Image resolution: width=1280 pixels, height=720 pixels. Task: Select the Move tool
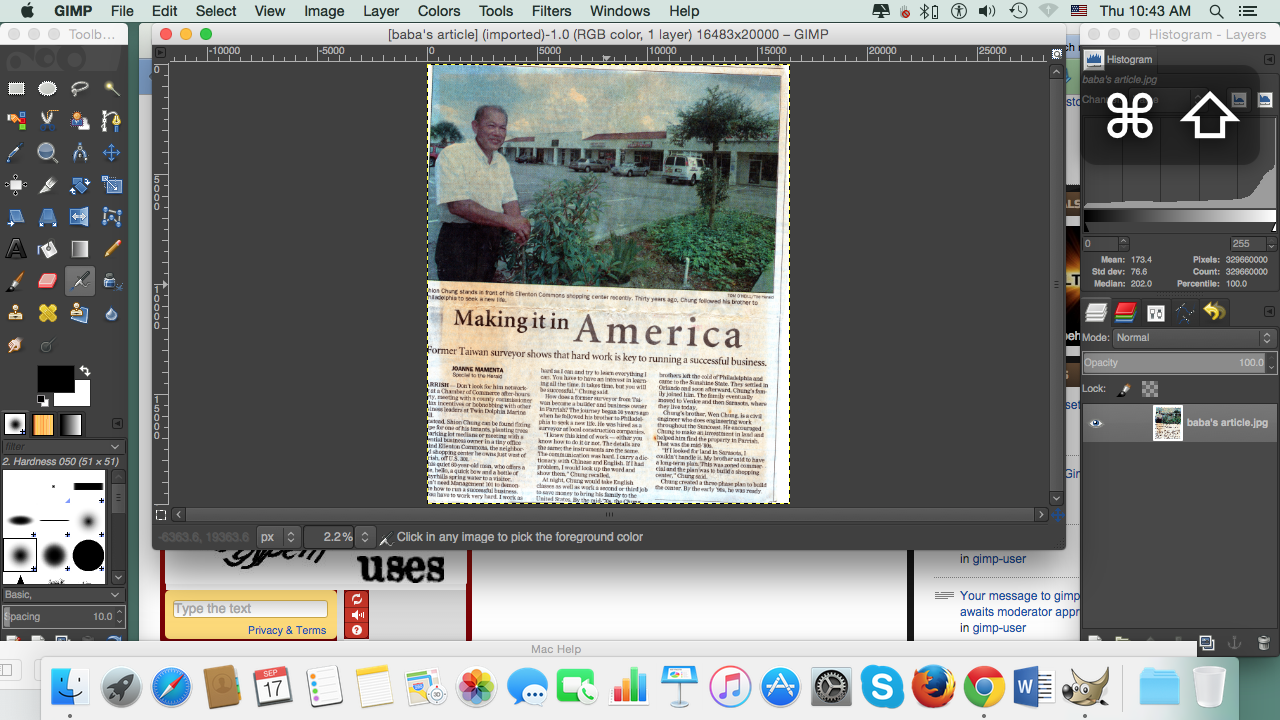pyautogui.click(x=111, y=153)
